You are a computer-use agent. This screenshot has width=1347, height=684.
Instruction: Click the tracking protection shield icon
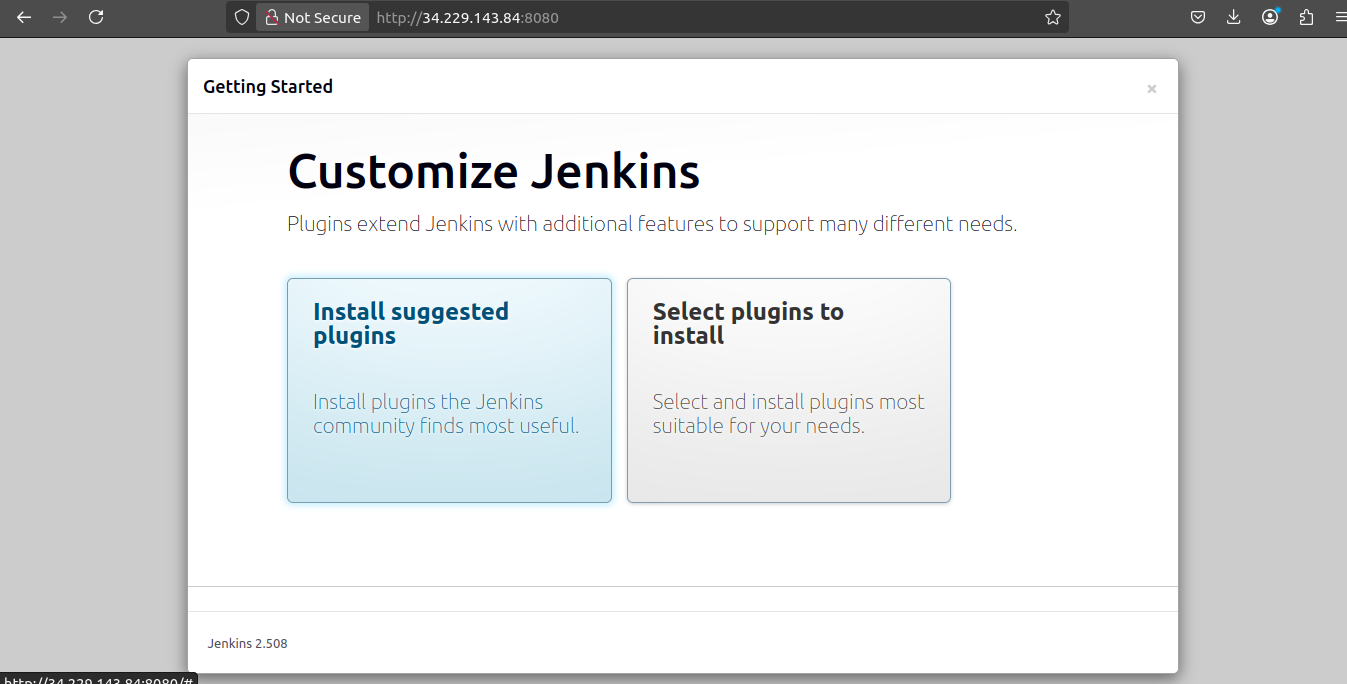click(240, 17)
